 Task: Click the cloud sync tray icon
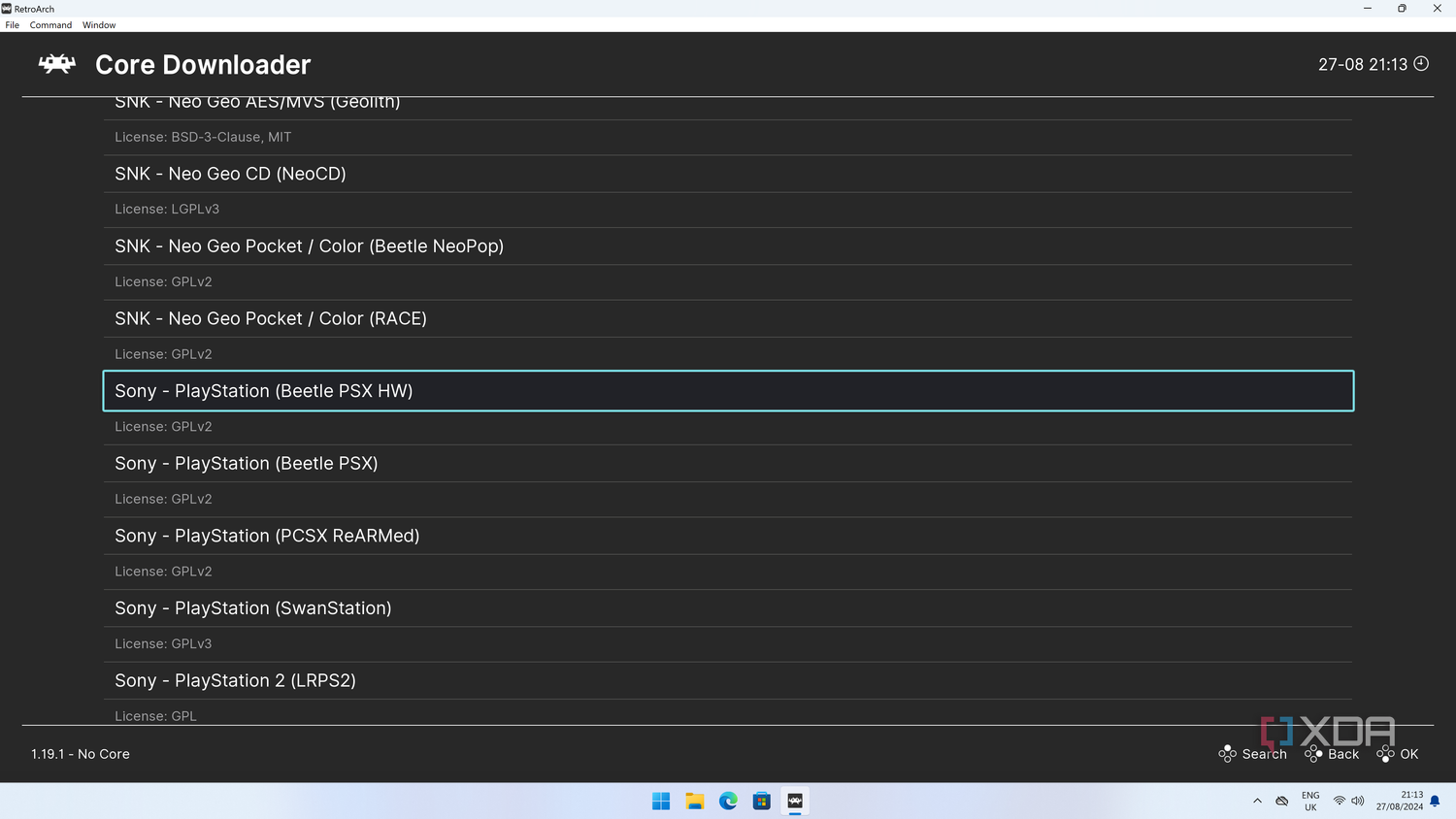(1282, 802)
